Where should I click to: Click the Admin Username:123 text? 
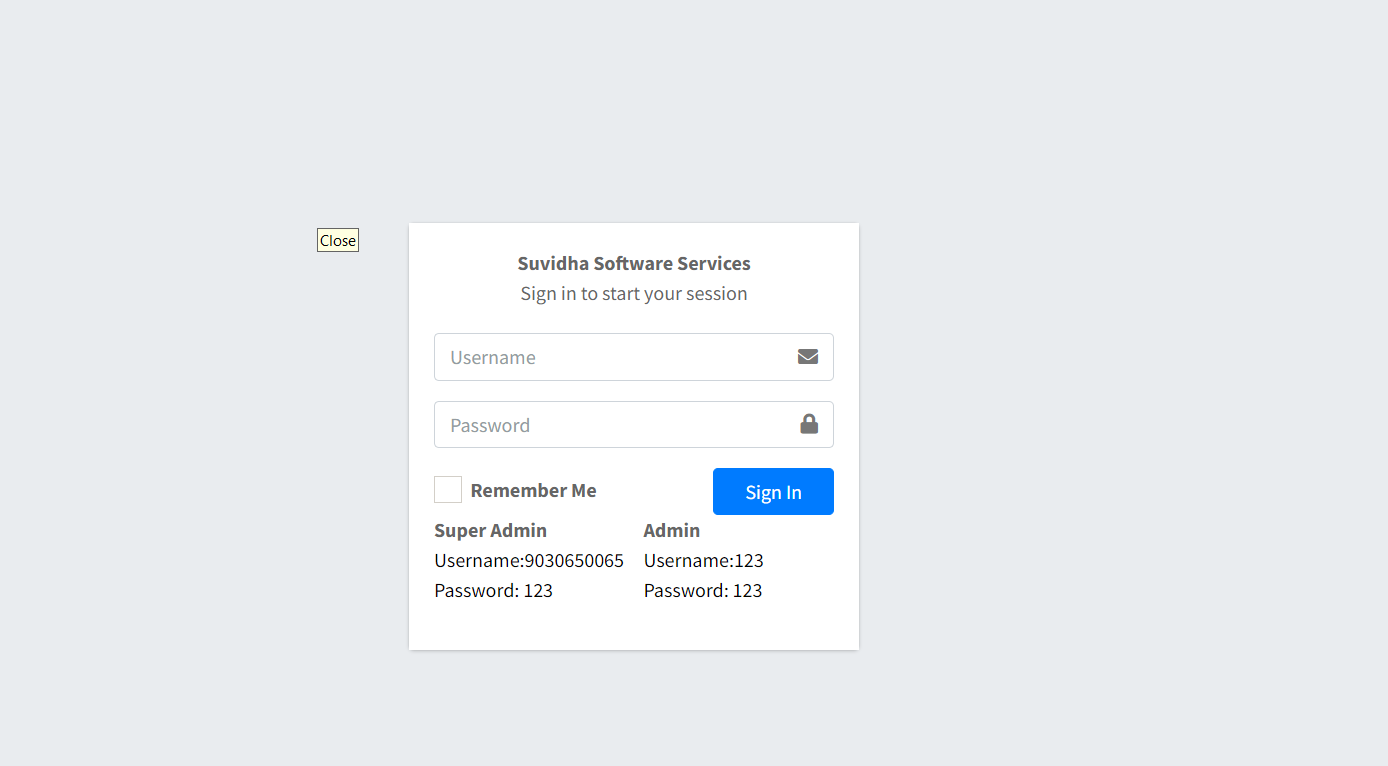(x=703, y=560)
